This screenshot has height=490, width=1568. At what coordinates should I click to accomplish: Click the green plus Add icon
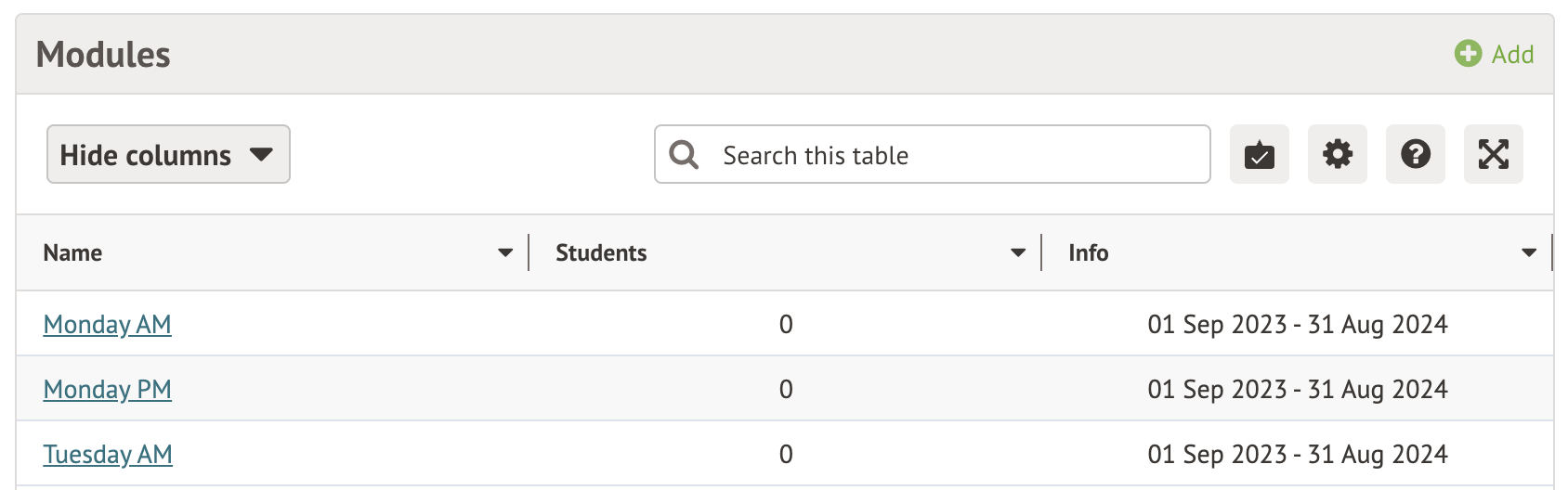click(x=1468, y=54)
